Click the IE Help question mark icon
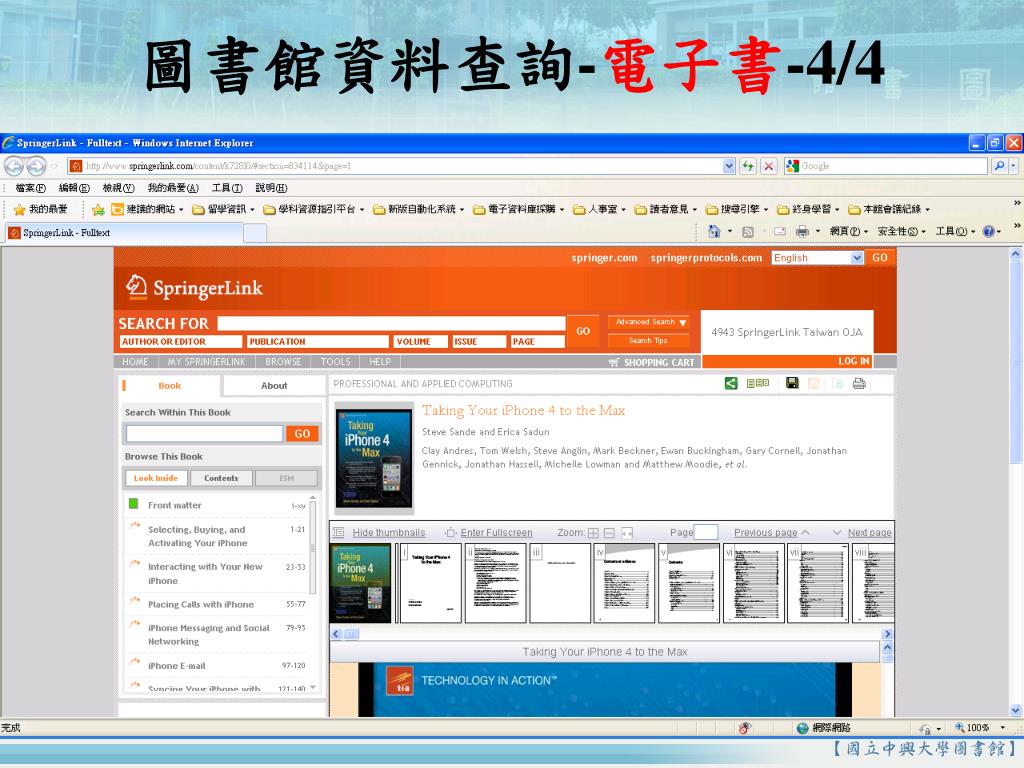 point(989,231)
